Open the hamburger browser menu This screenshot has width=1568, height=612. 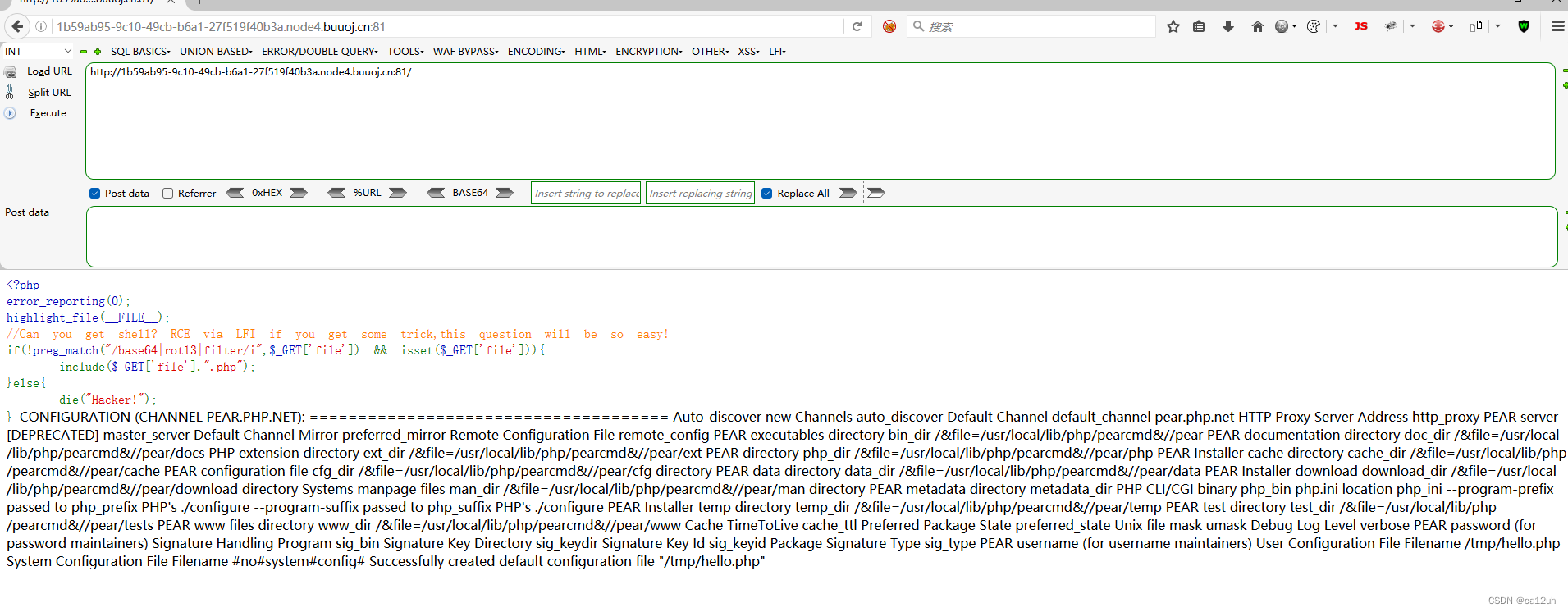(1557, 26)
